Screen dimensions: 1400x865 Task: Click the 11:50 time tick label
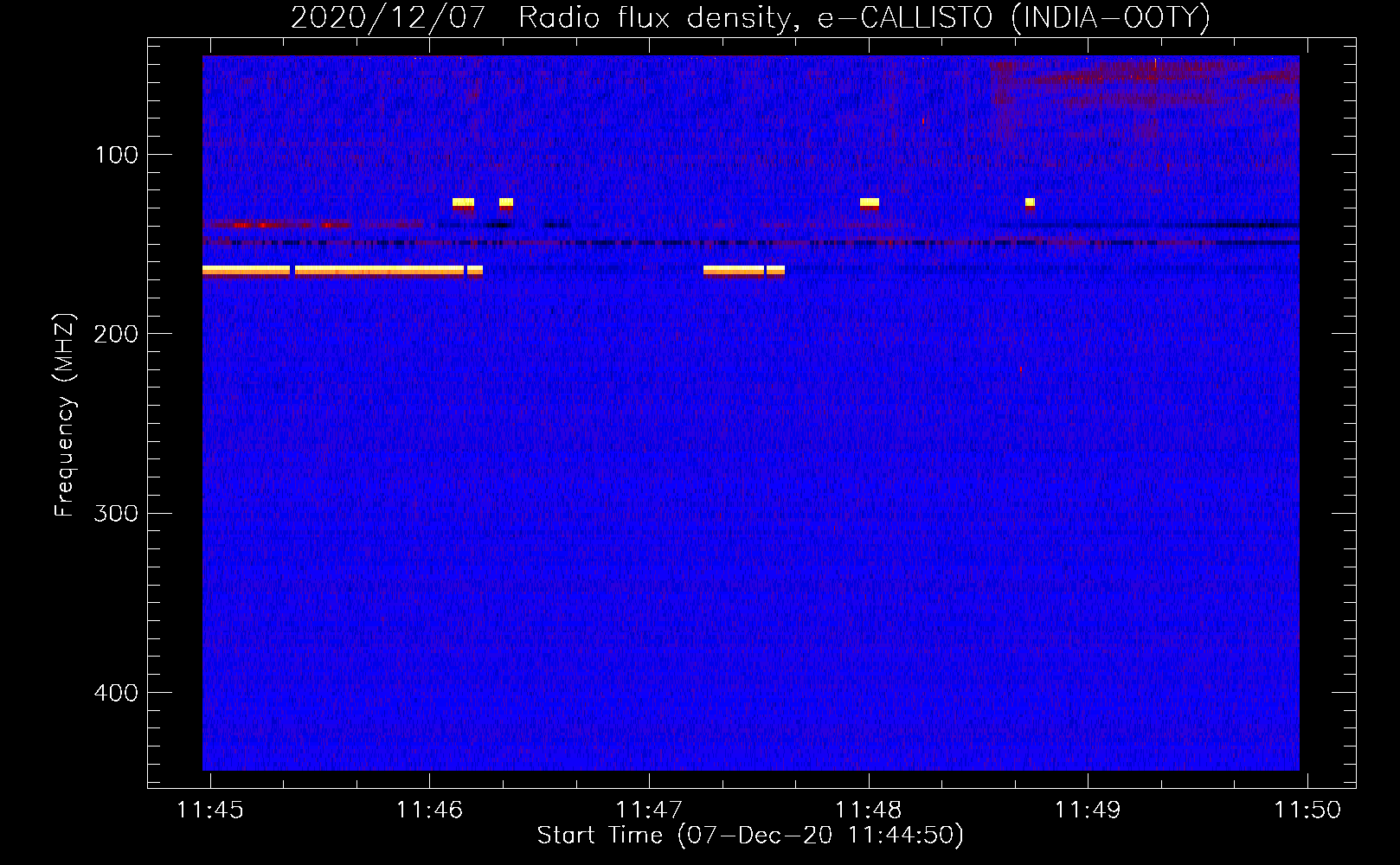coord(1307,811)
